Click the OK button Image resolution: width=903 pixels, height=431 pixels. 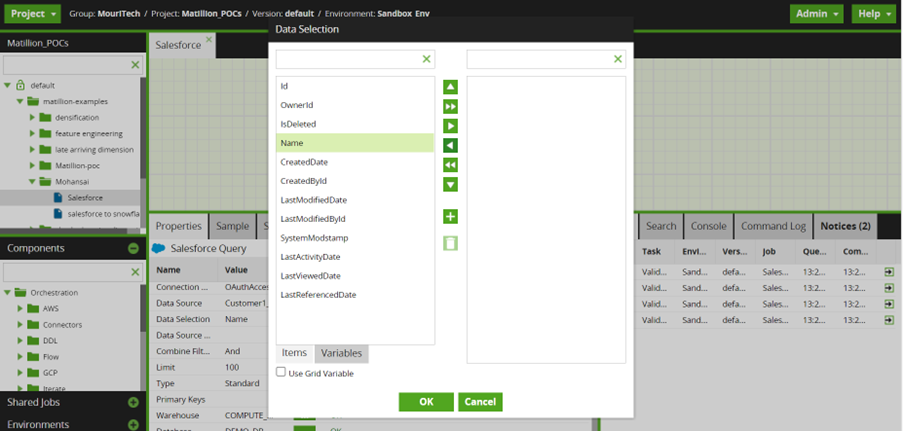click(x=426, y=401)
